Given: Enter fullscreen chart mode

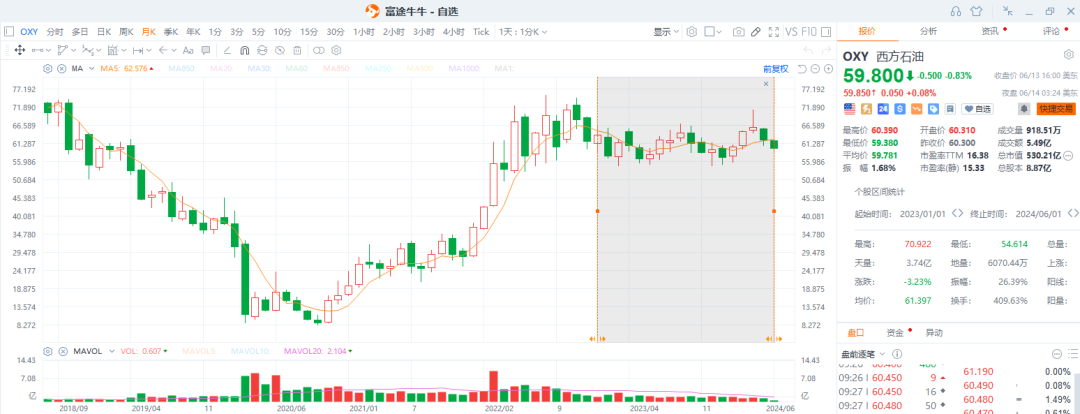Looking at the screenshot, I should point(773,32).
